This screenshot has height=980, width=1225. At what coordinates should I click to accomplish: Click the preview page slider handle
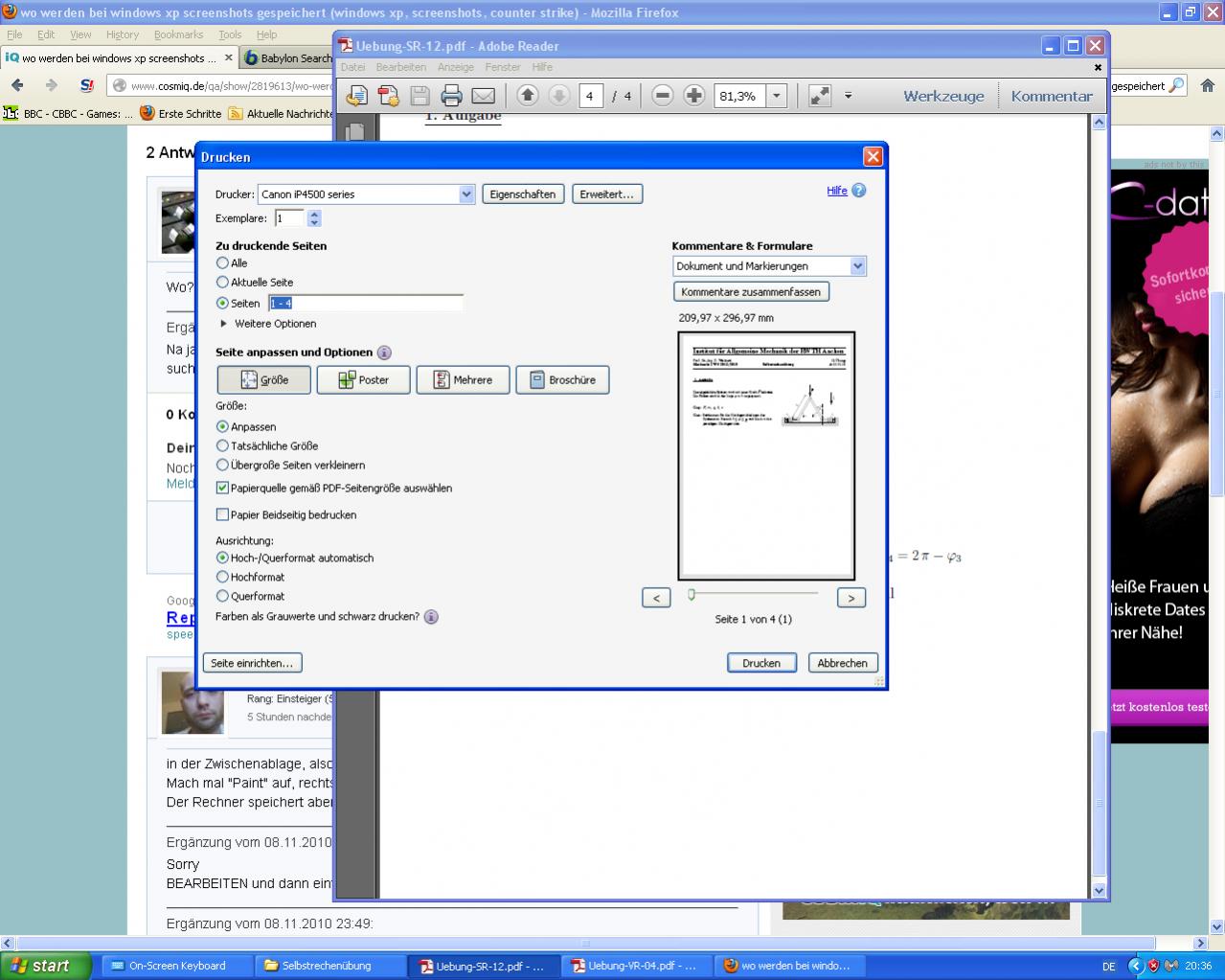coord(691,595)
